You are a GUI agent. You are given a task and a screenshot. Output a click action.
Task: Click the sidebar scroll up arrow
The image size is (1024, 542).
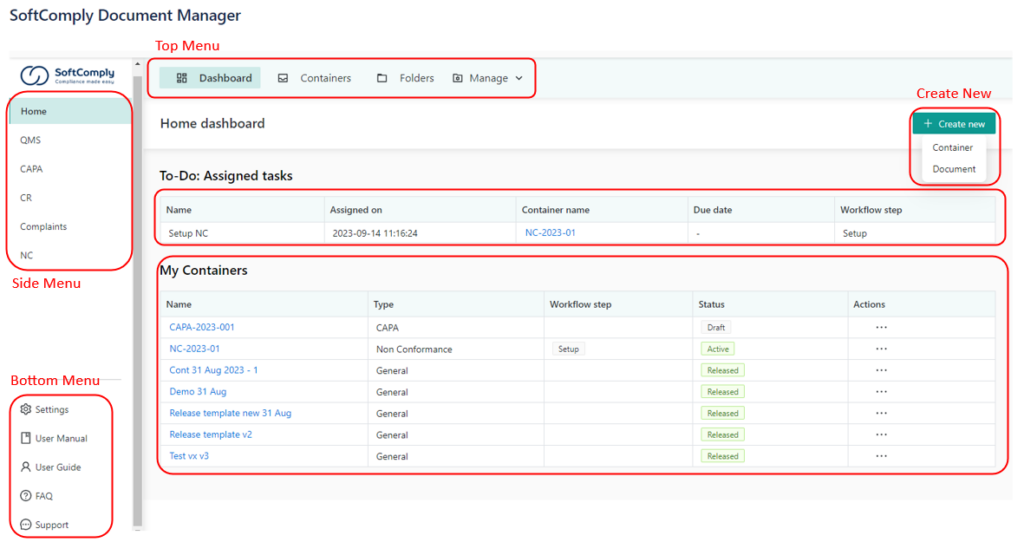click(x=137, y=64)
